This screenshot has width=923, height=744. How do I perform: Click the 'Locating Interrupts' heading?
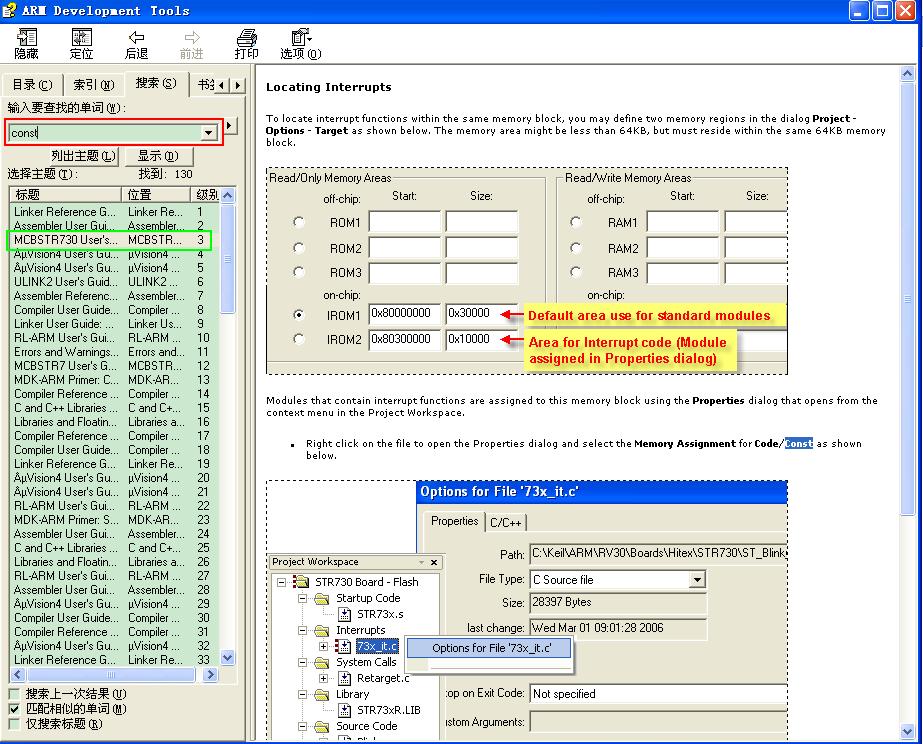pyautogui.click(x=328, y=87)
